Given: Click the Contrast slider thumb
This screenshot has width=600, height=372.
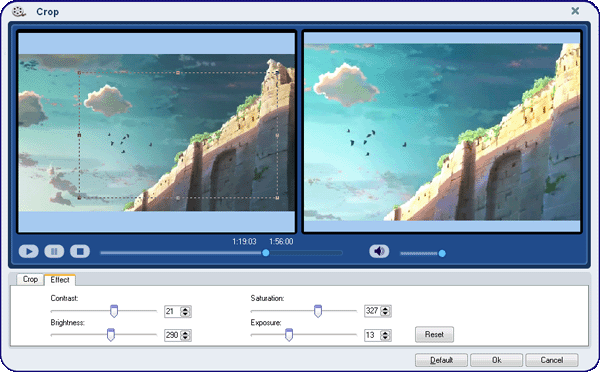Looking at the screenshot, I should coord(114,311).
